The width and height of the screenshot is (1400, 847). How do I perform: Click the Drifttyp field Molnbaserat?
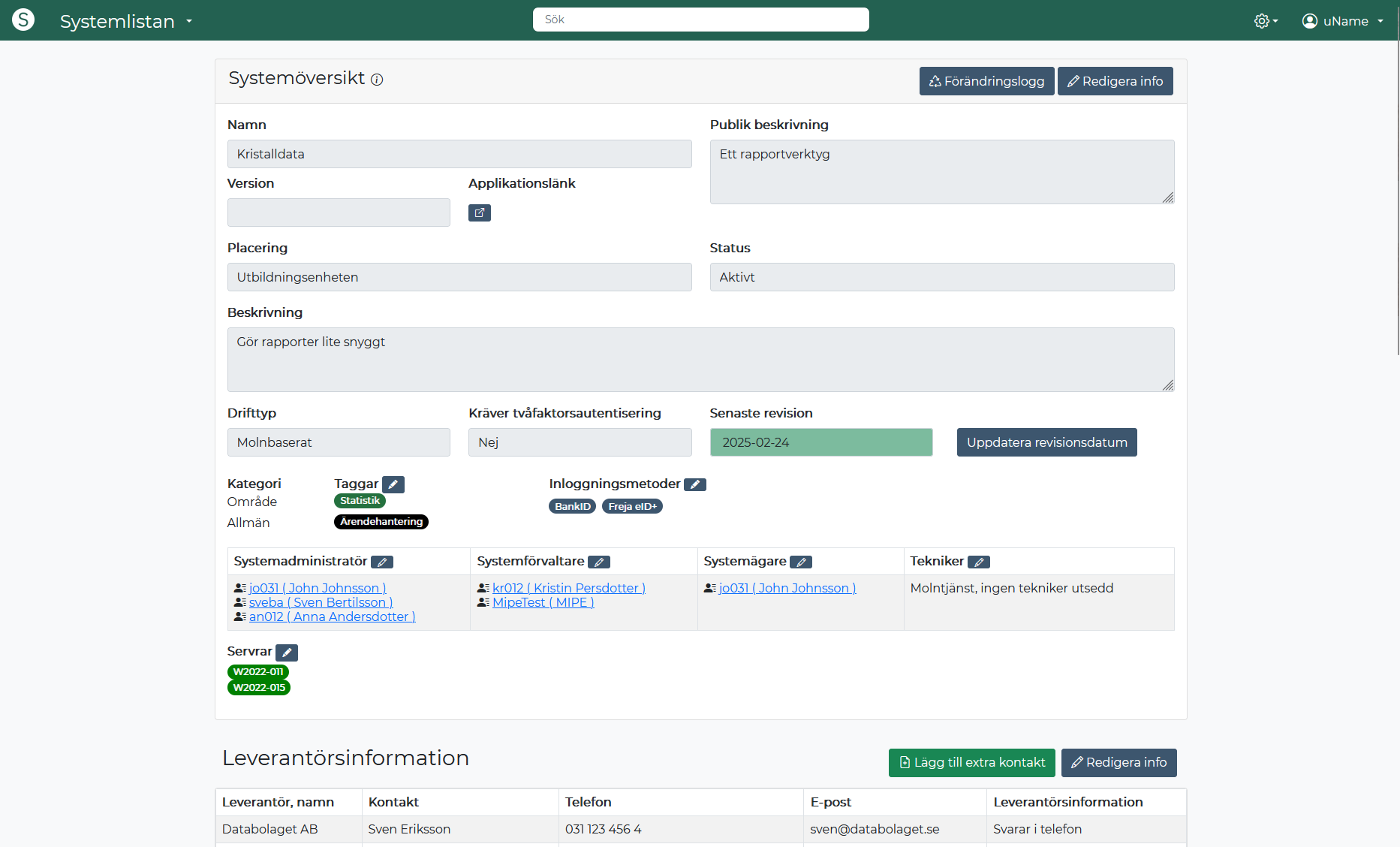(x=339, y=442)
